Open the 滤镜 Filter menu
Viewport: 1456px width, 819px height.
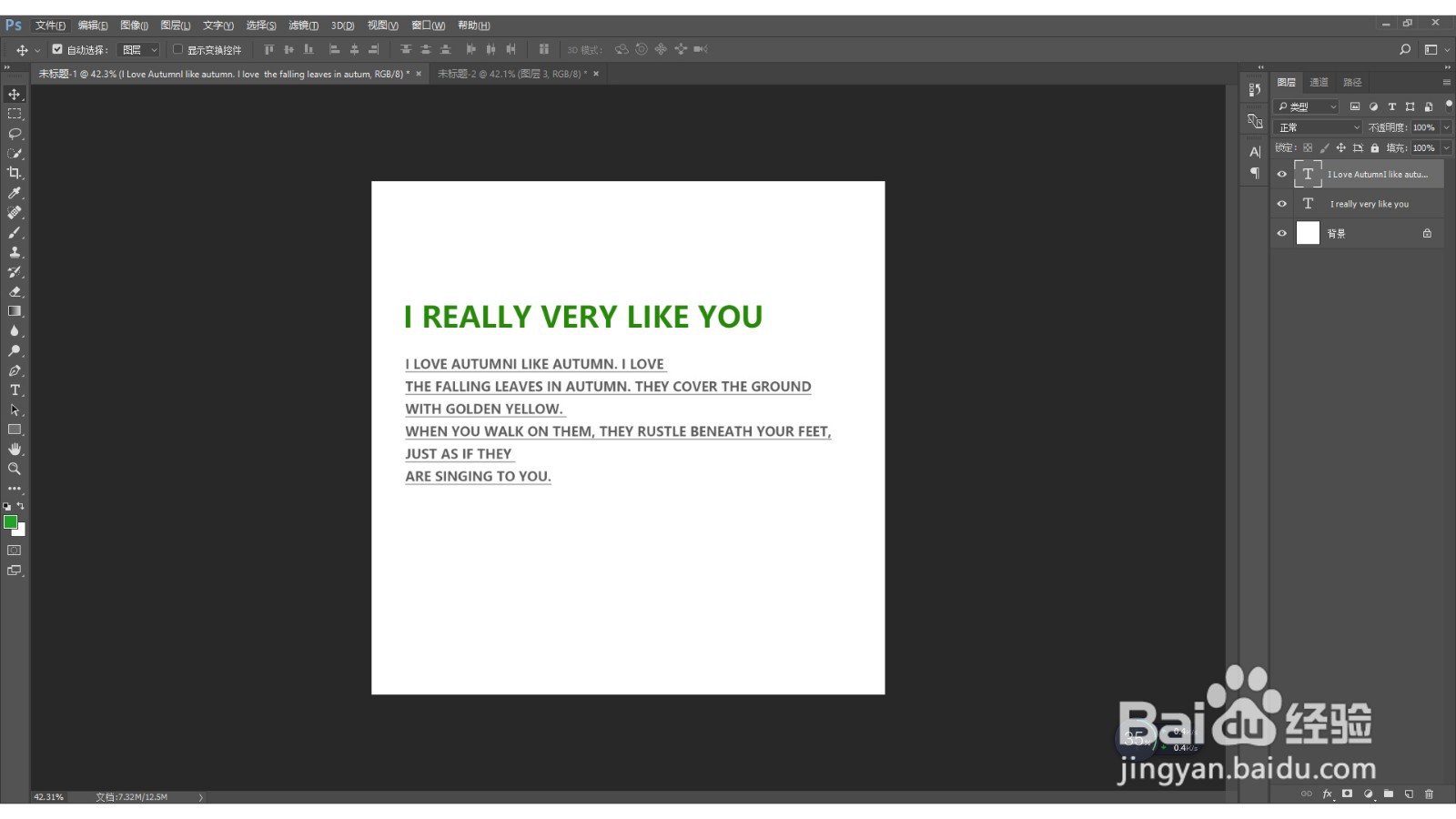(x=303, y=25)
